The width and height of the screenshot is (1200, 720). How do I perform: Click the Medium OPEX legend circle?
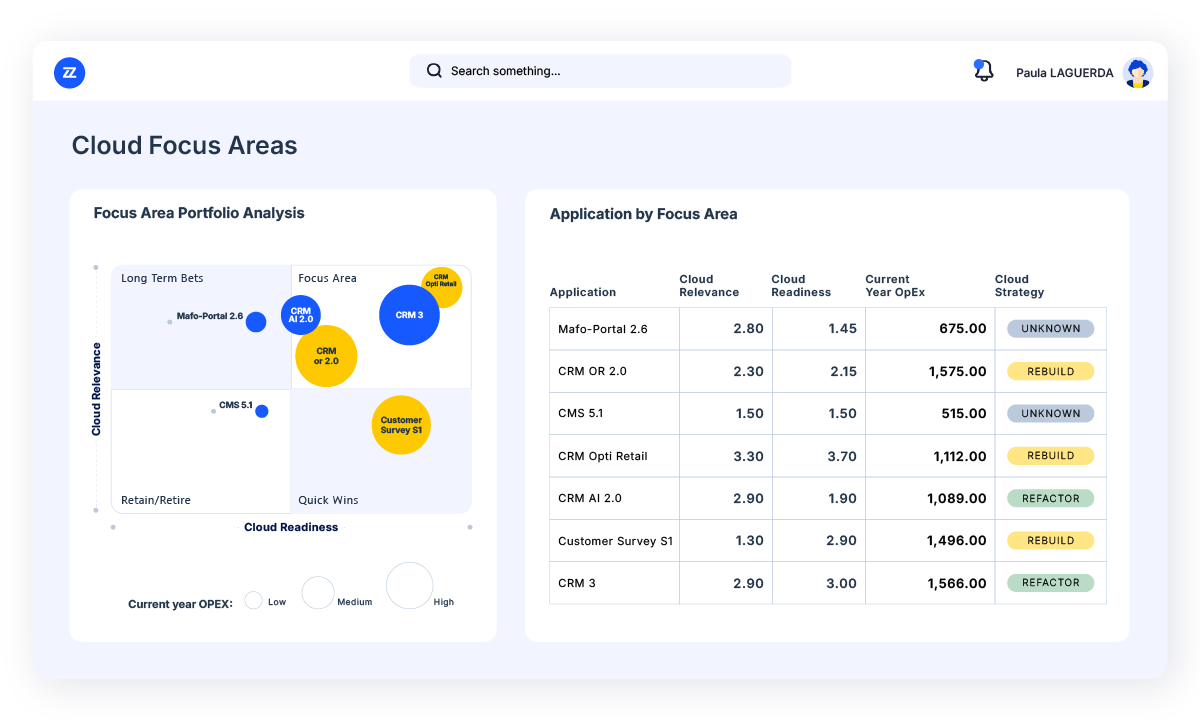[318, 593]
